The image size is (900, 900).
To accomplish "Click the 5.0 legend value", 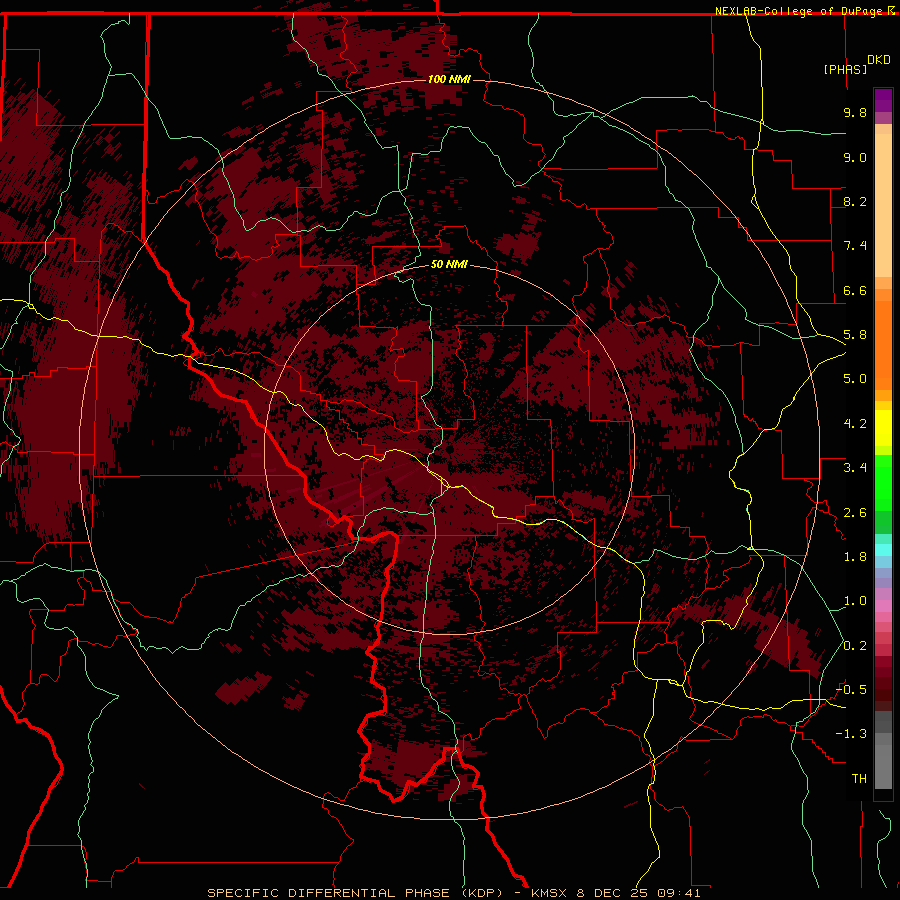I will (855, 379).
